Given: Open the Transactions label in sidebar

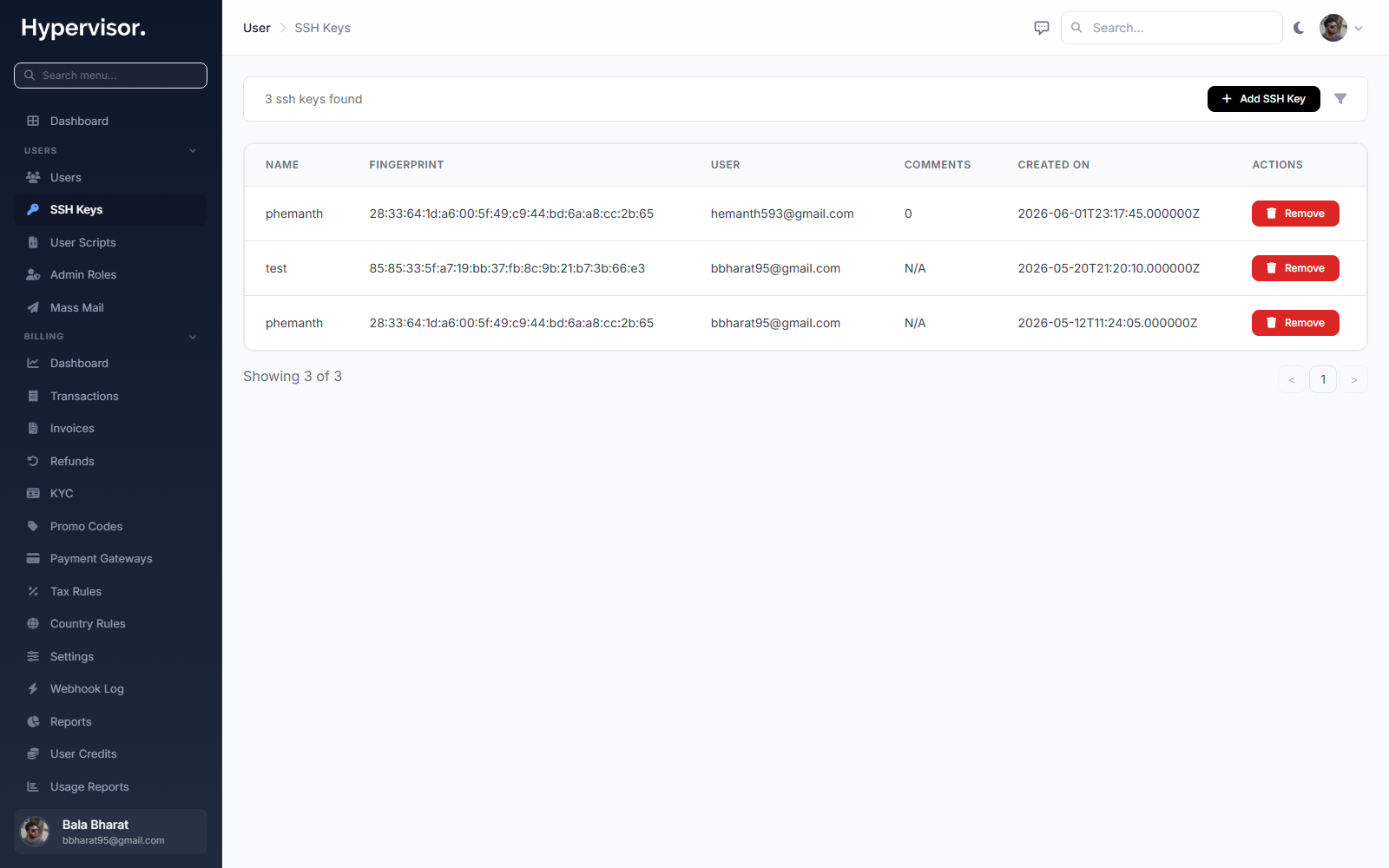Looking at the screenshot, I should point(84,396).
